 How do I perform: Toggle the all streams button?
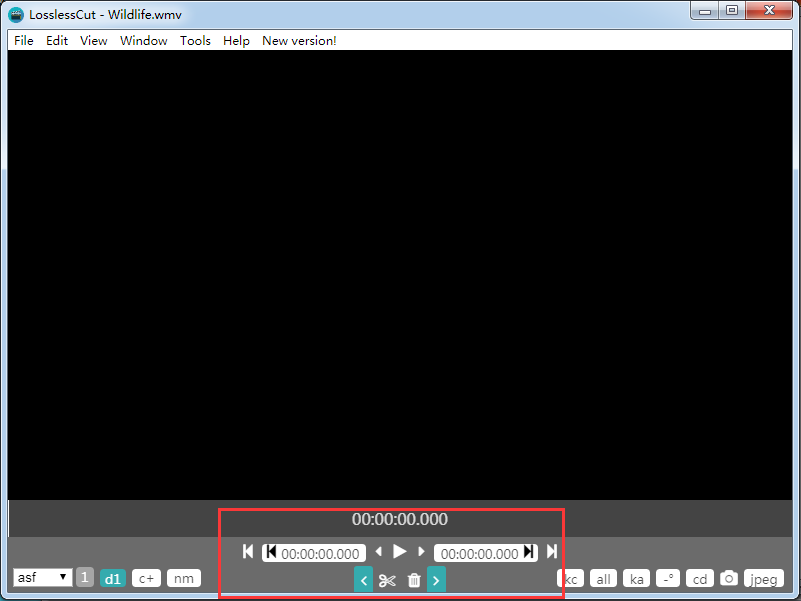tap(603, 579)
